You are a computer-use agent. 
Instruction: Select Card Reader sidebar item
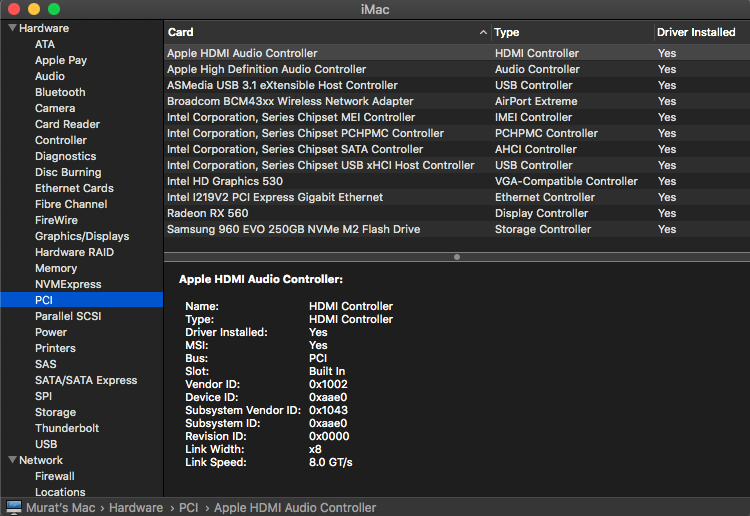click(67, 124)
